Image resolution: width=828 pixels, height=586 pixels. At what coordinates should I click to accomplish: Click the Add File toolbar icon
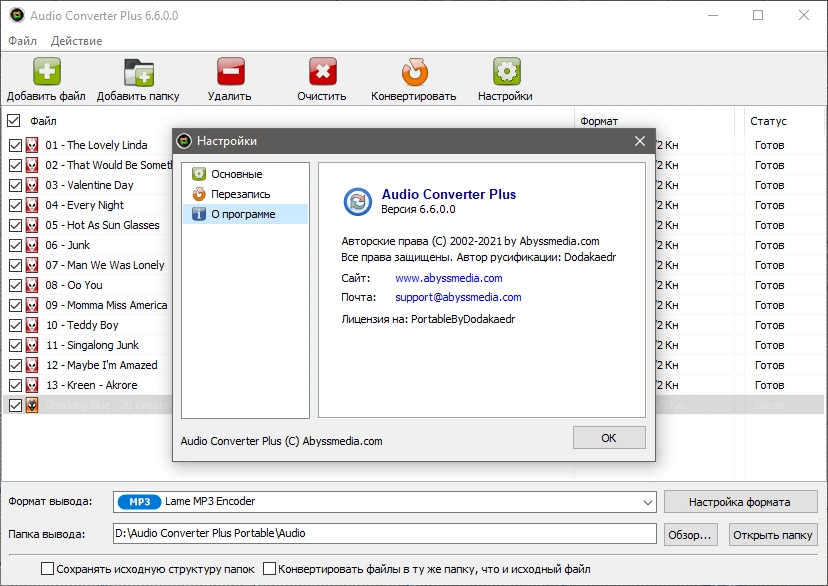(x=47, y=71)
